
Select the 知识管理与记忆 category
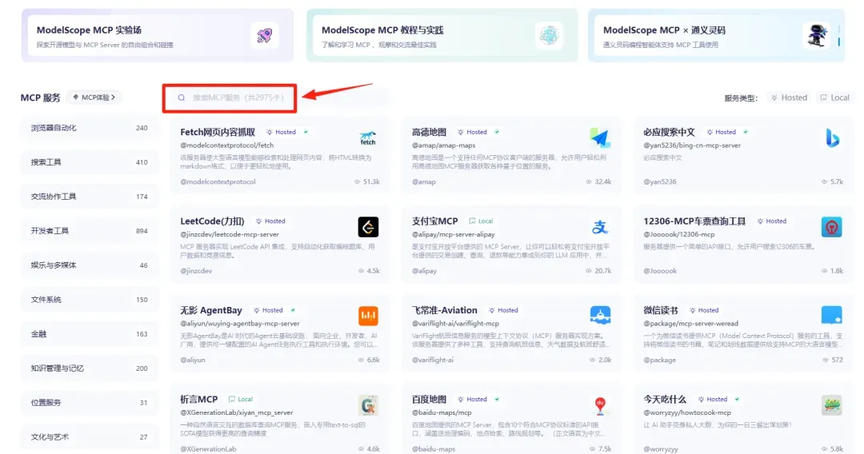coord(89,369)
